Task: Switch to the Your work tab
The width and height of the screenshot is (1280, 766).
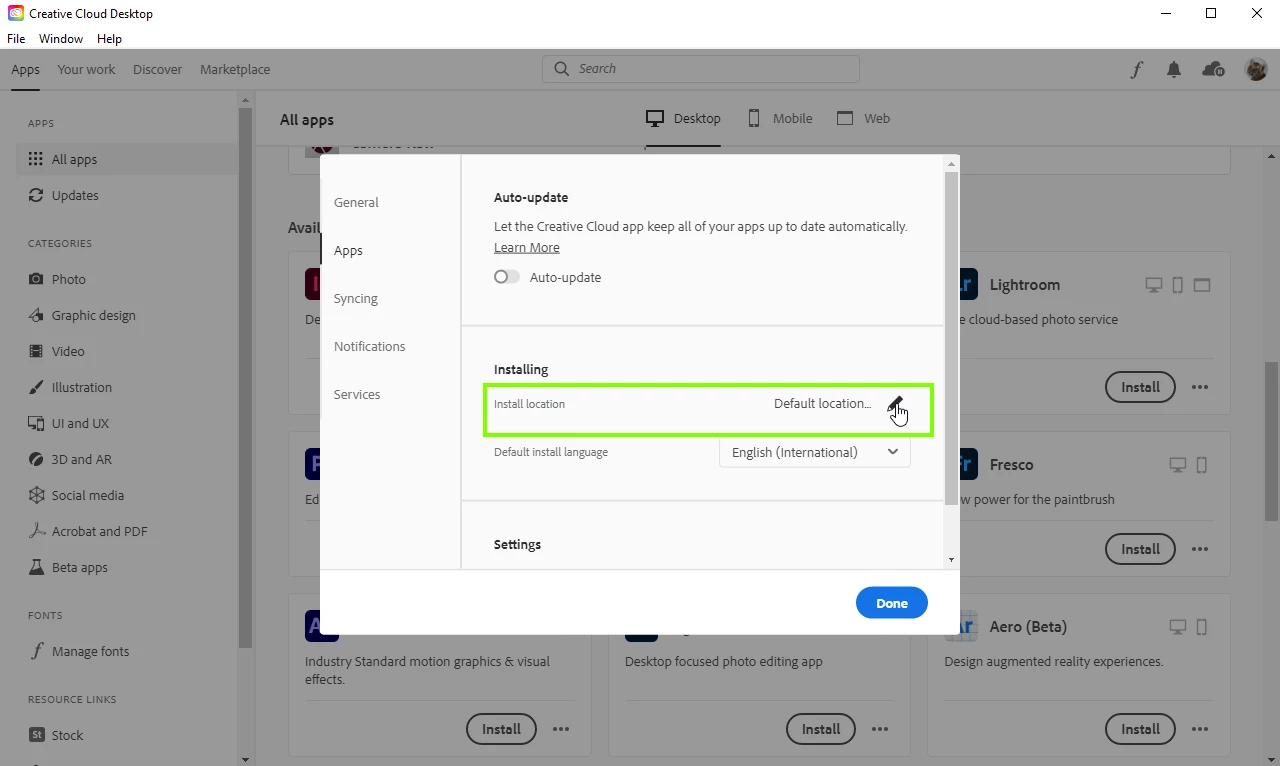Action: [86, 69]
